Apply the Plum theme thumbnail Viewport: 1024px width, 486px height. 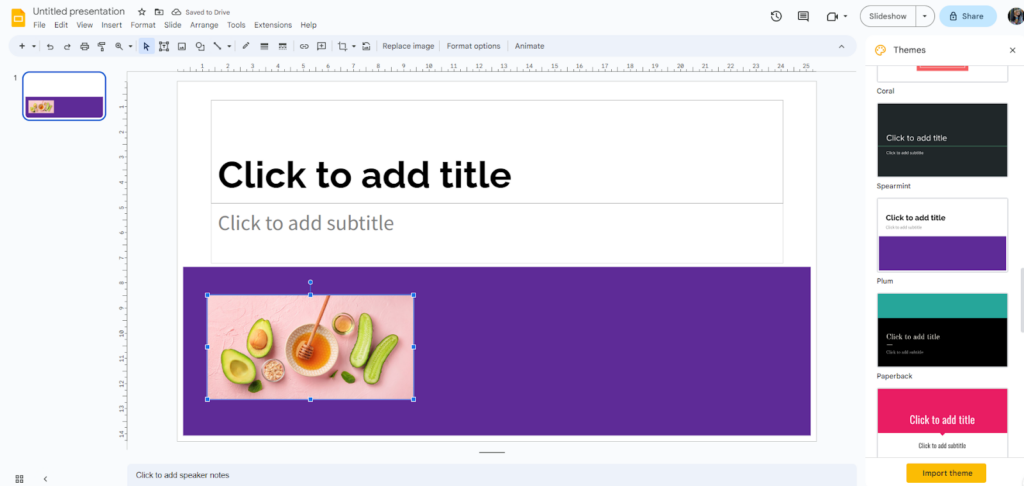[941, 234]
